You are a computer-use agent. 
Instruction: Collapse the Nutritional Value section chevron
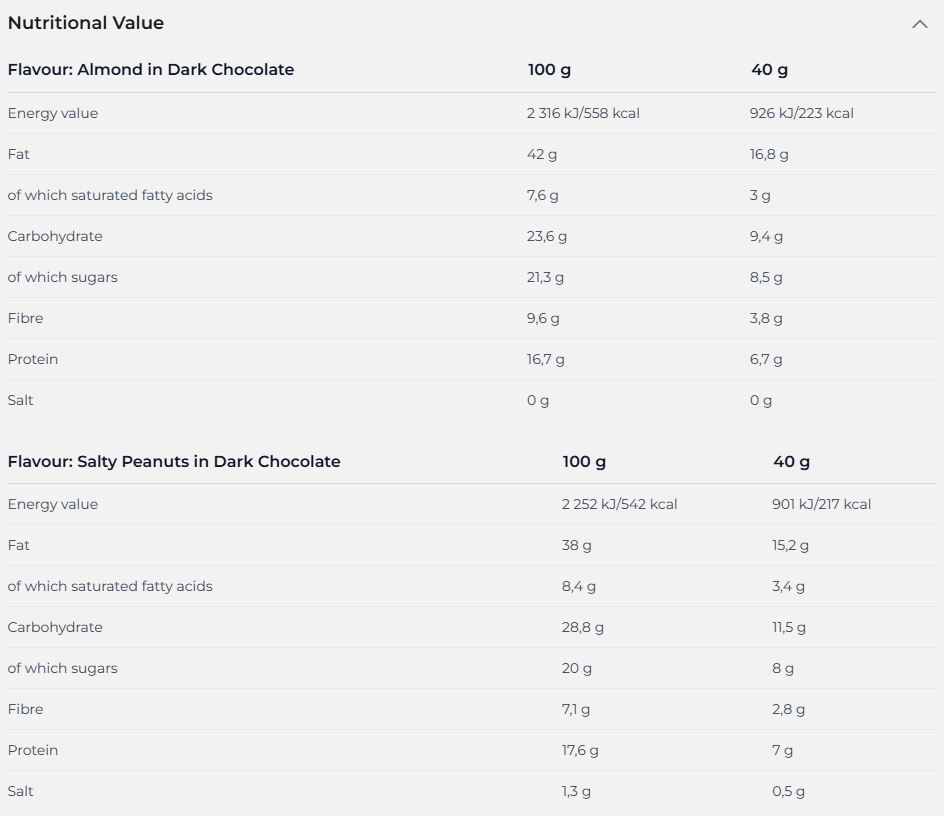click(919, 24)
